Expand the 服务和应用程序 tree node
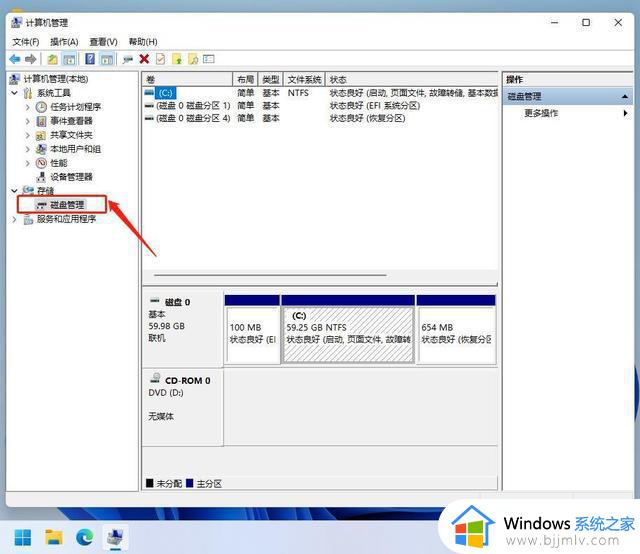This screenshot has width=640, height=554. click(15, 219)
